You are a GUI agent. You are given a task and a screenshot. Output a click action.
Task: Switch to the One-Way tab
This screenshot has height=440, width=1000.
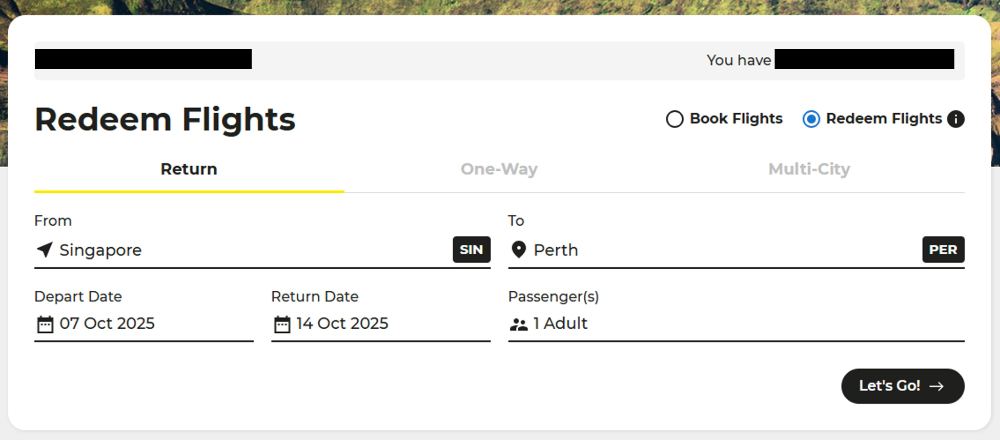point(499,169)
